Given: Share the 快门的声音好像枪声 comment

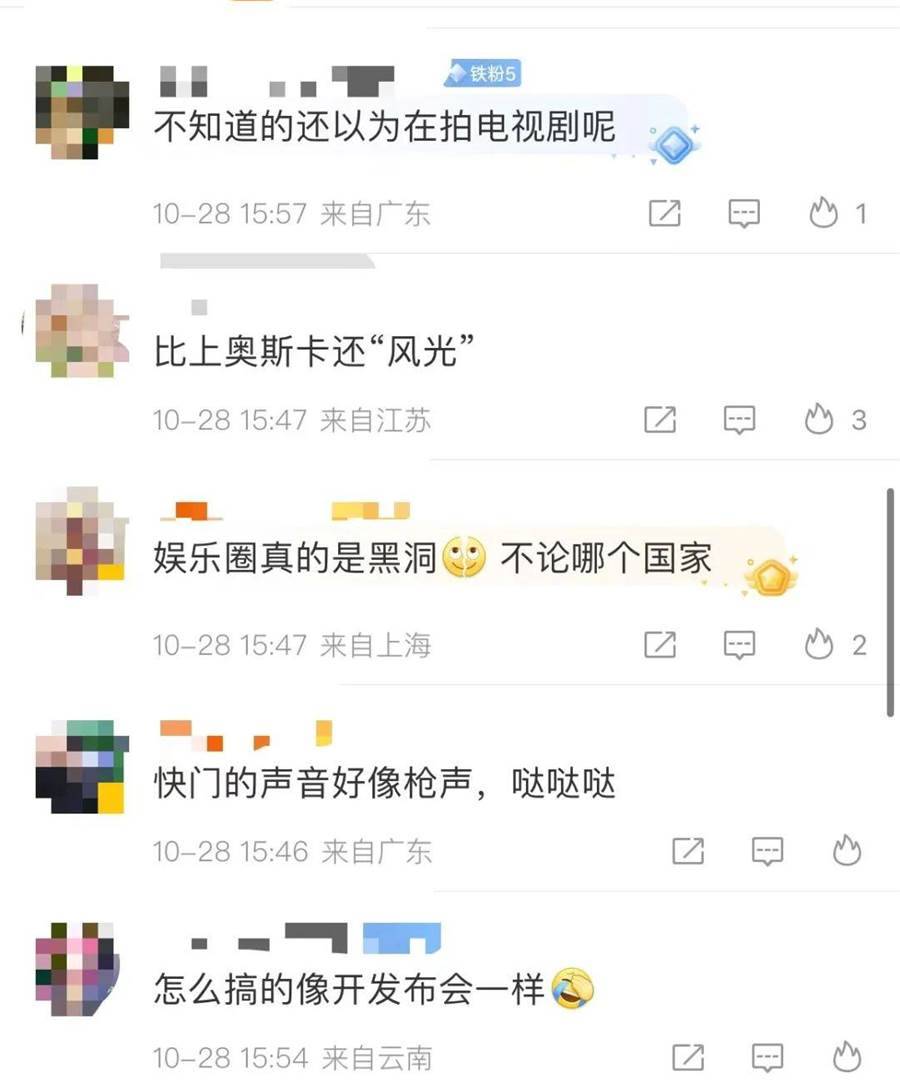Looking at the screenshot, I should [688, 851].
